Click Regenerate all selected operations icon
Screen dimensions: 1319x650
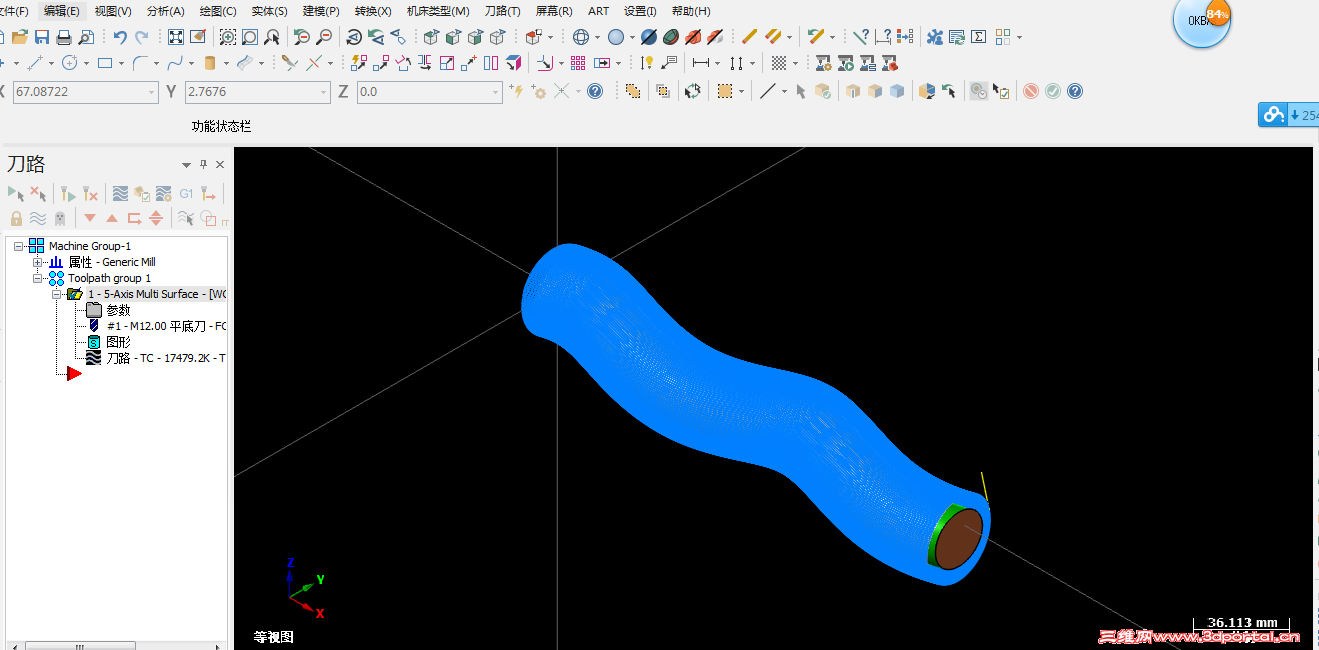tap(68, 193)
